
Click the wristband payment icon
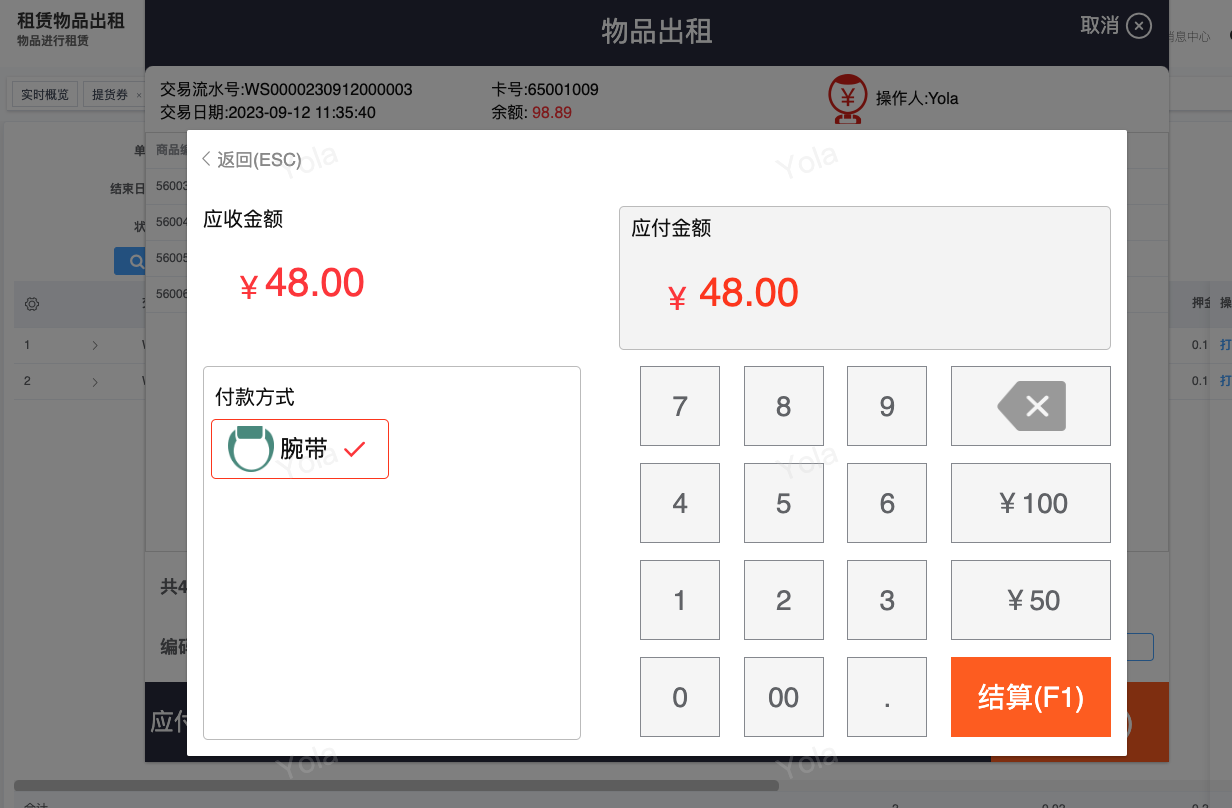[x=250, y=449]
